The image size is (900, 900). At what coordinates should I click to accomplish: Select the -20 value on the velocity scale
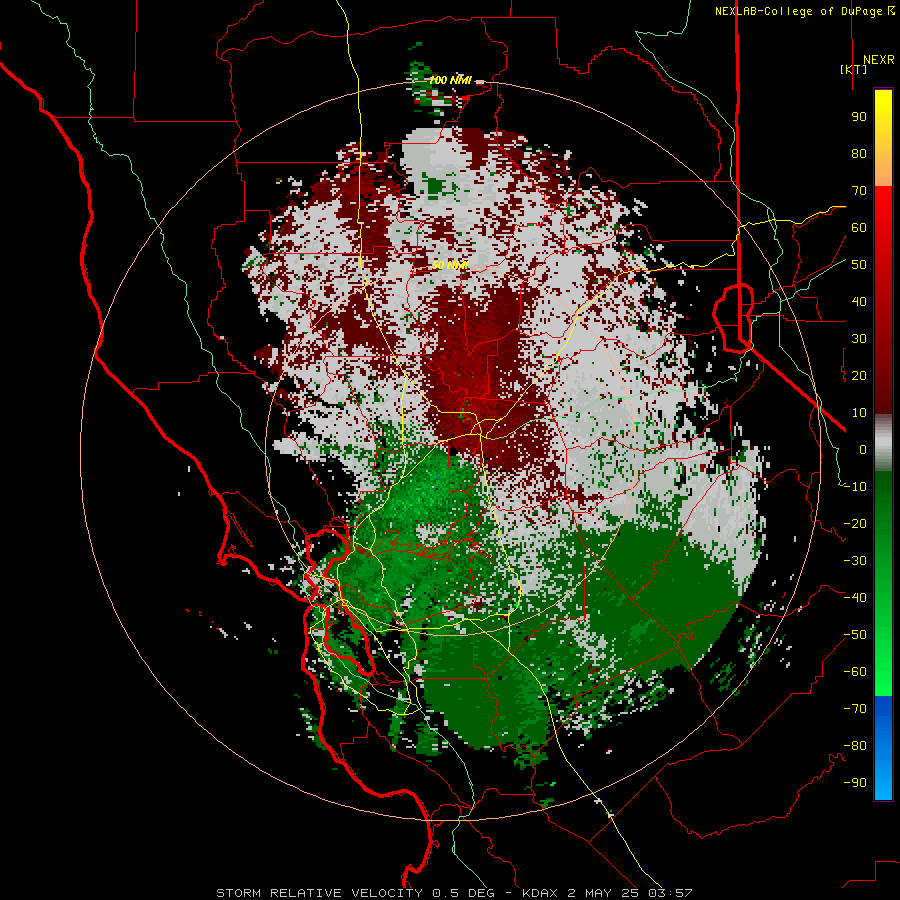click(x=855, y=524)
